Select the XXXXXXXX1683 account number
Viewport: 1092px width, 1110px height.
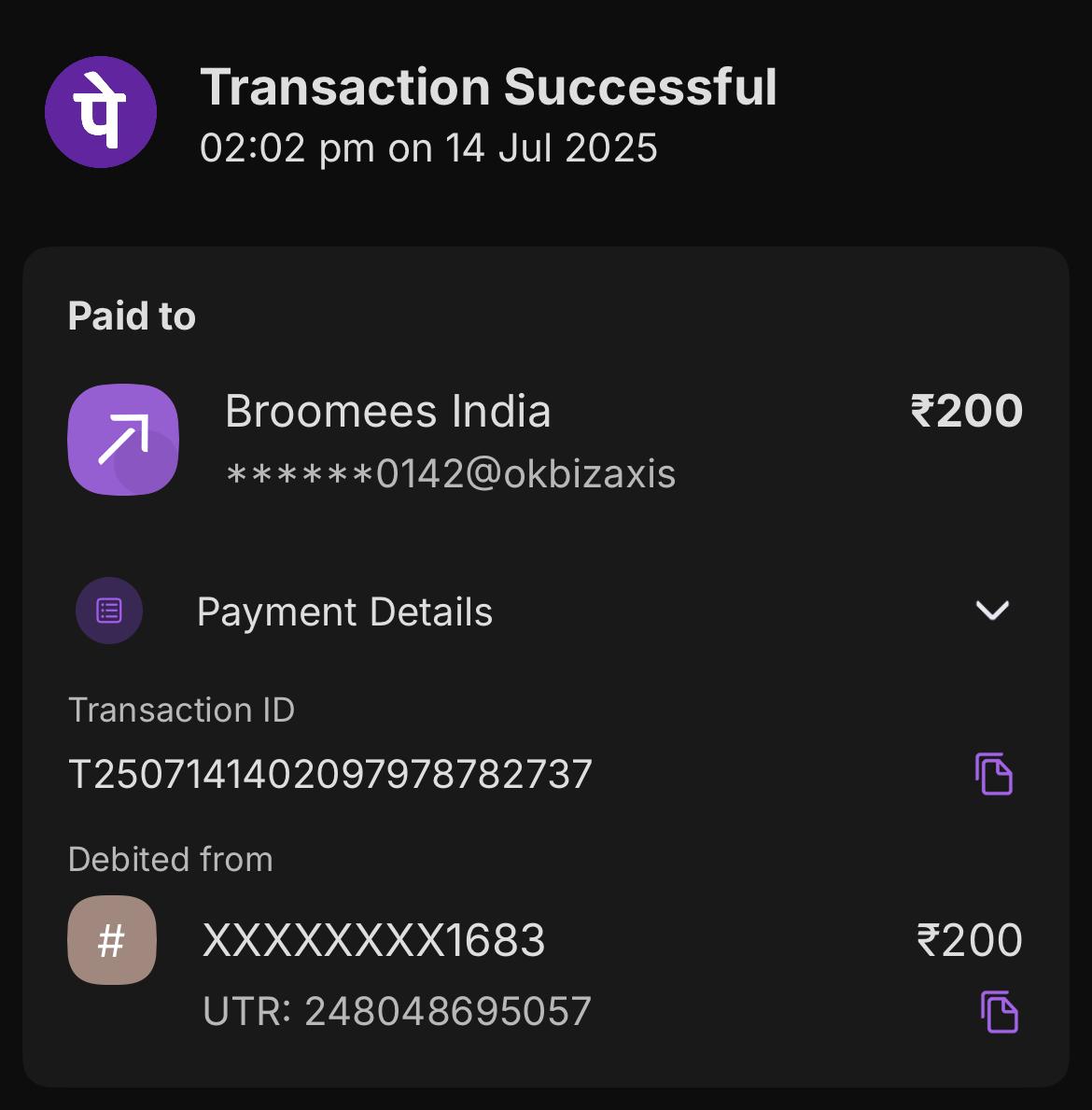[373, 940]
